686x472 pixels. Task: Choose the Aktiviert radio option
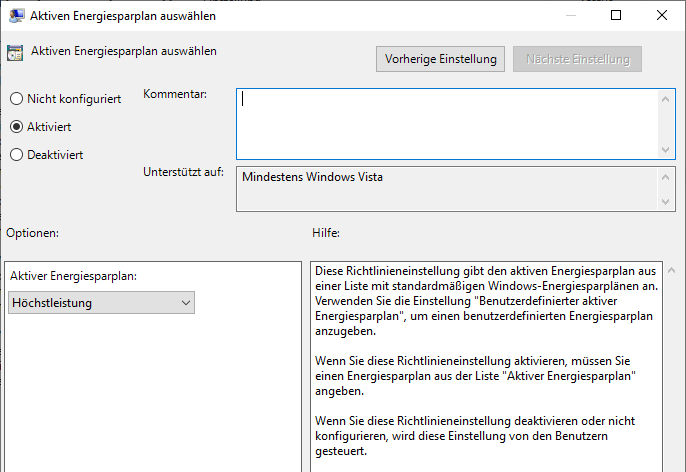pyautogui.click(x=16, y=127)
